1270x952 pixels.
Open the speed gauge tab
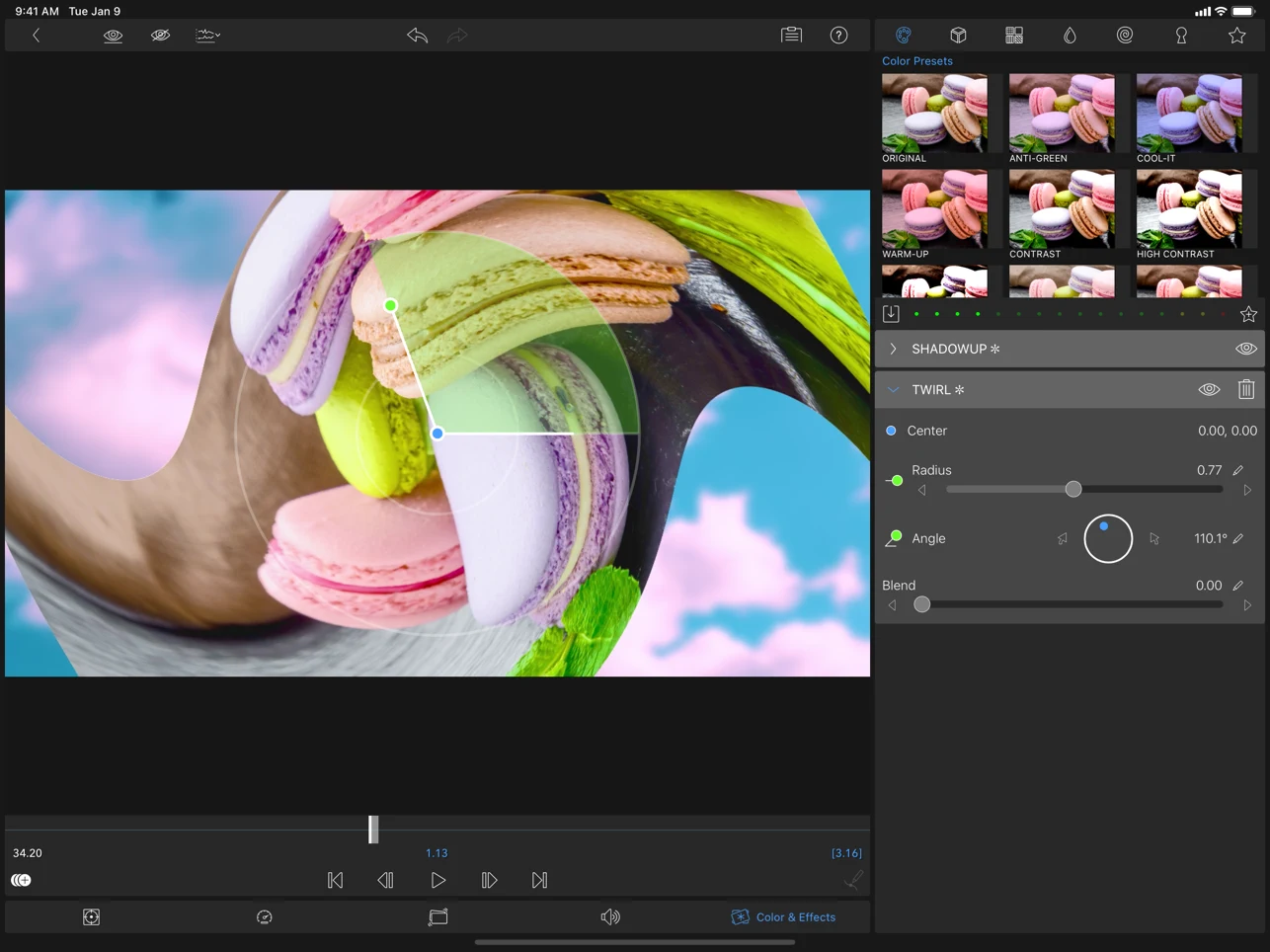264,917
